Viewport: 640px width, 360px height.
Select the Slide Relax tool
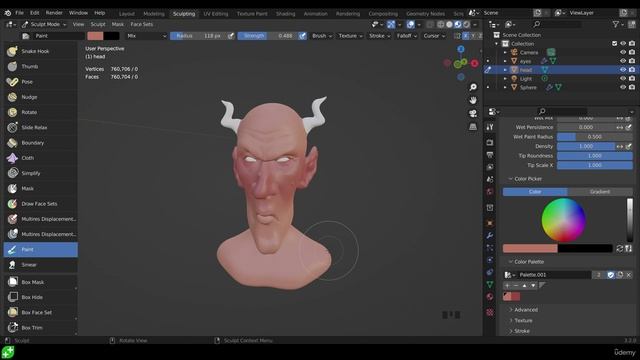click(x=40, y=128)
